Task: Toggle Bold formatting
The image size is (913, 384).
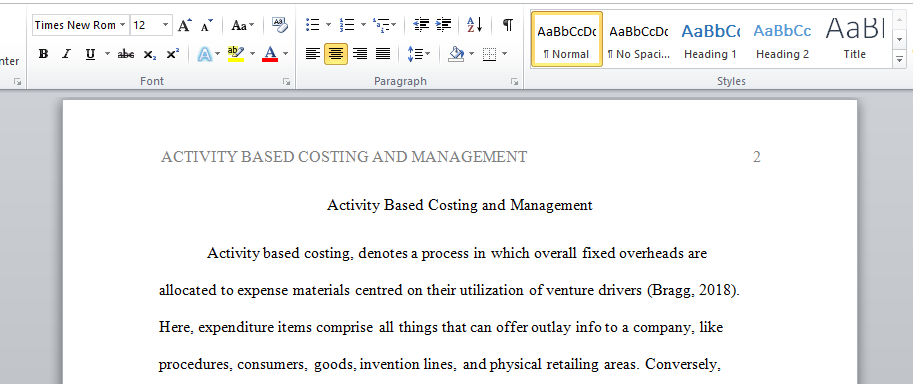Action: (x=43, y=54)
